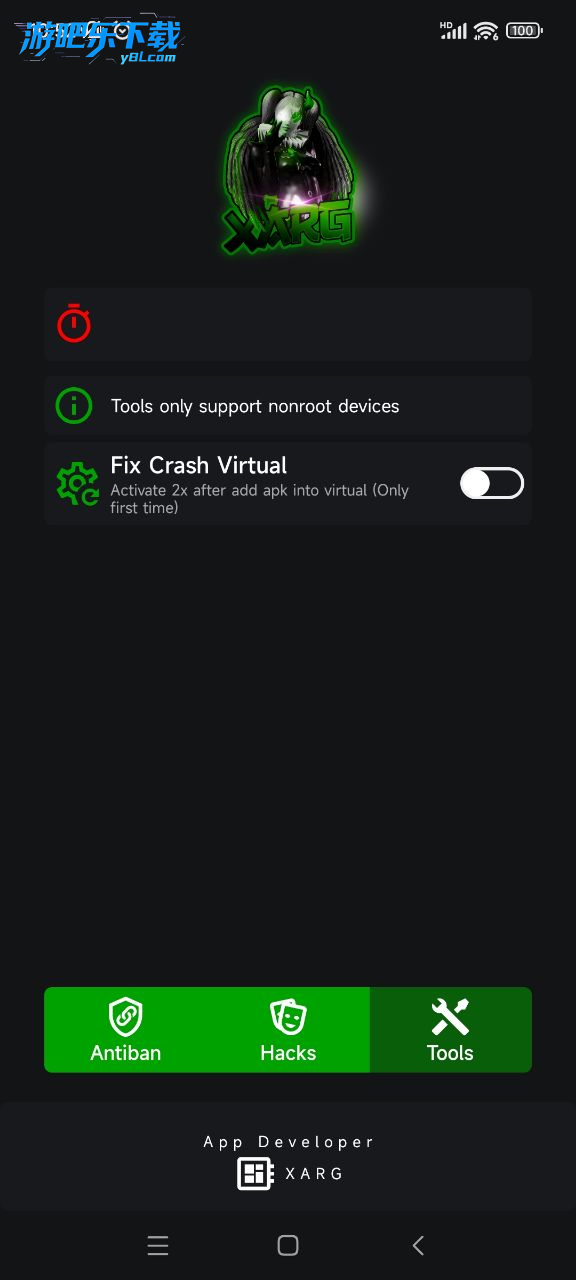Tap the empty timer card
The width and height of the screenshot is (576, 1280).
point(288,324)
